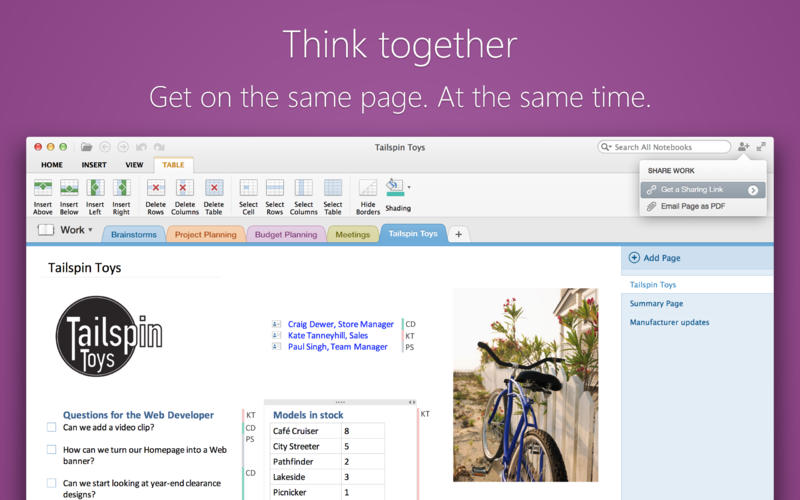The height and width of the screenshot is (500, 800).
Task: Click the Insert Below table icon
Action: [69, 188]
